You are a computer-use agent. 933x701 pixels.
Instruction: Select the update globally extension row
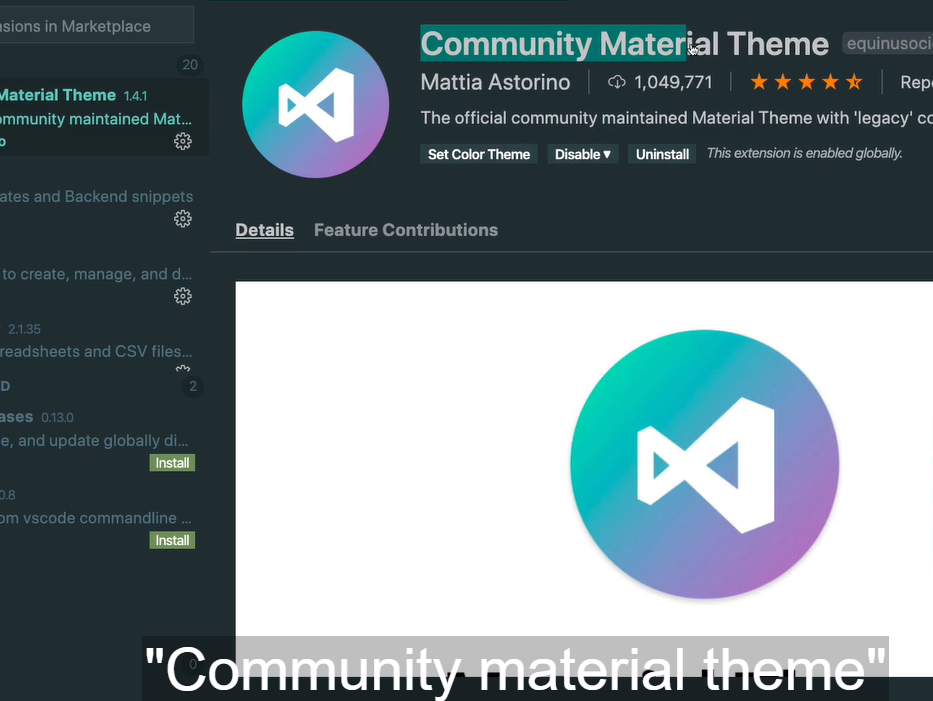[104, 440]
